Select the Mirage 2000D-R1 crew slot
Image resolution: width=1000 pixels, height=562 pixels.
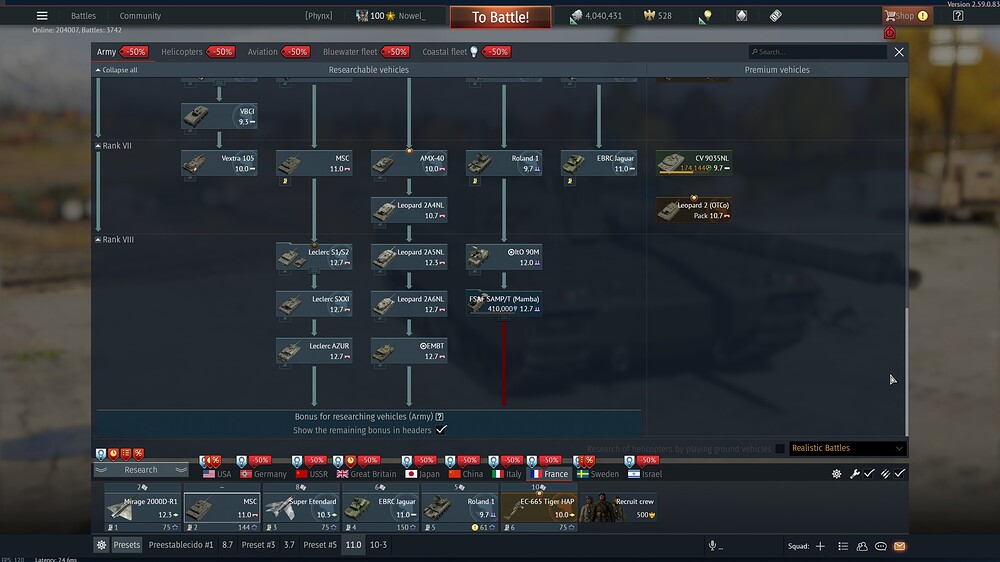pyautogui.click(x=142, y=508)
